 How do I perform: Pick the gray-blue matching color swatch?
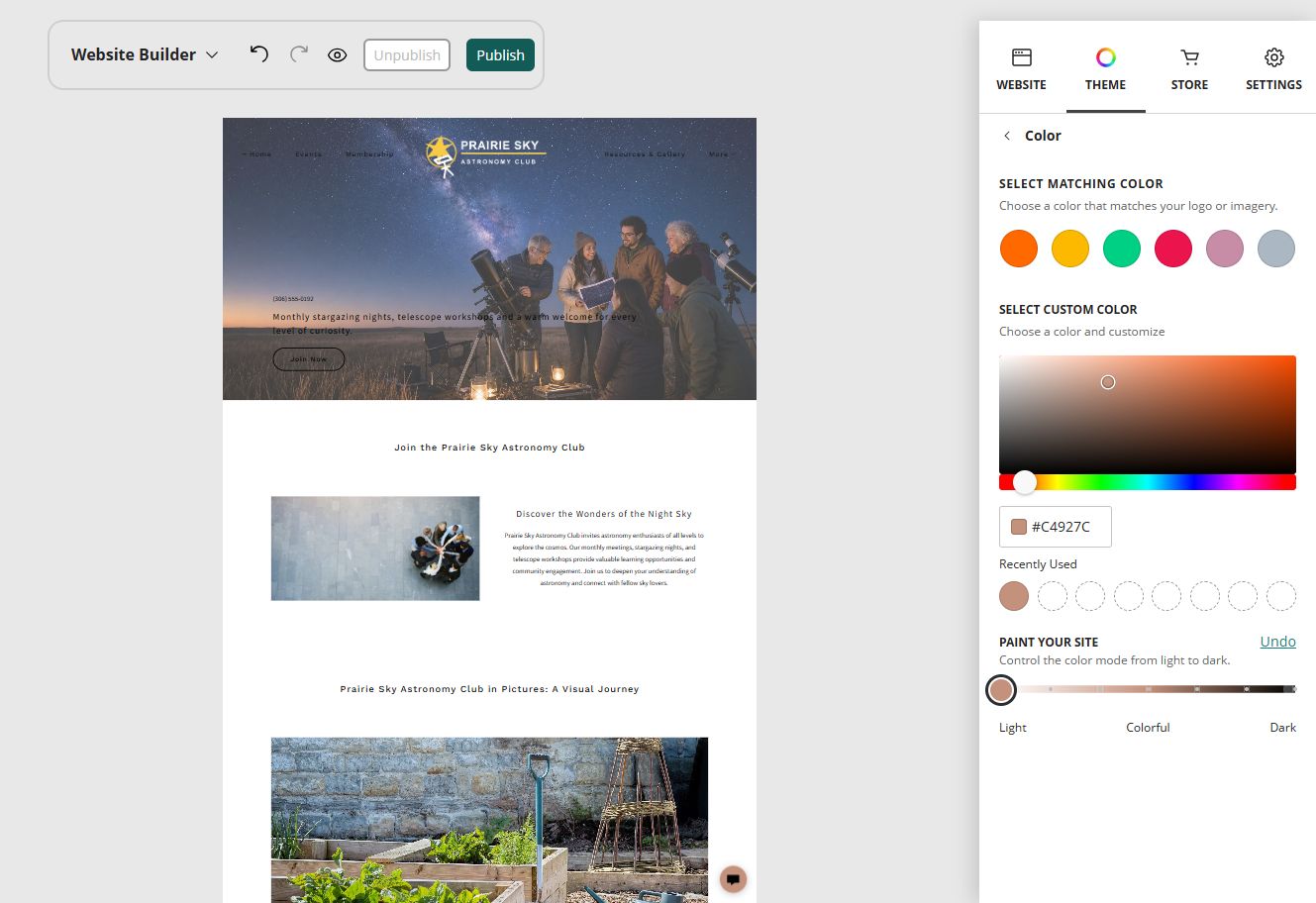coord(1276,249)
